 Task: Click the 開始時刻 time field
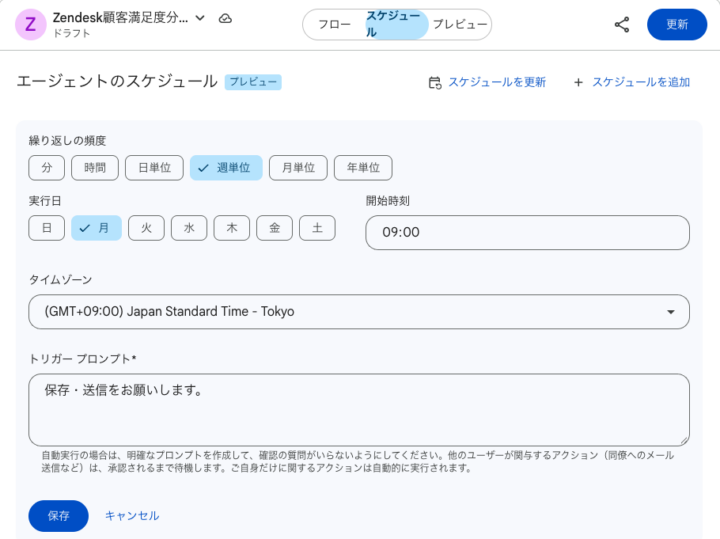pos(527,233)
